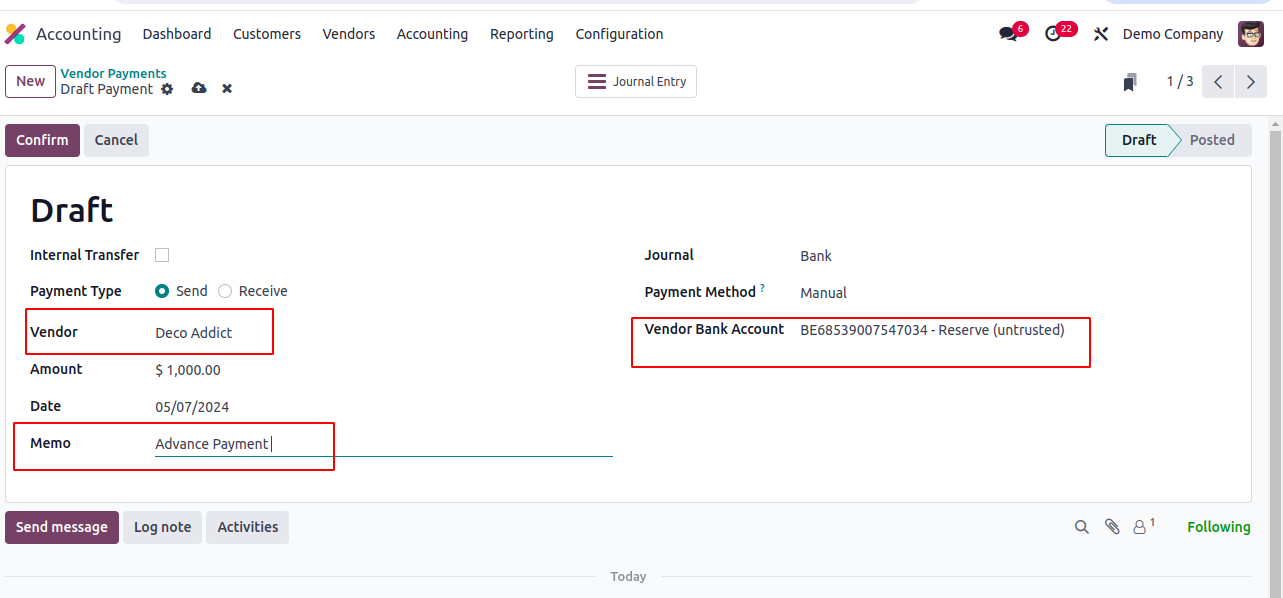Click the bookmark icon near pager
The width and height of the screenshot is (1283, 598).
pos(1129,82)
